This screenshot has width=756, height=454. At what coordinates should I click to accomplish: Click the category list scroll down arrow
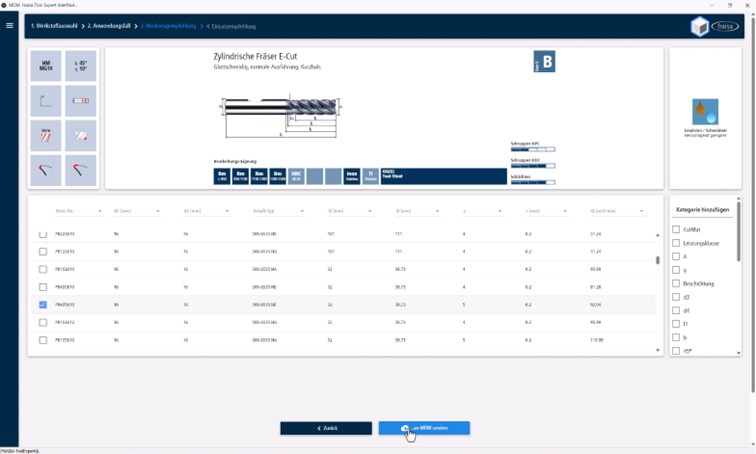pos(739,353)
